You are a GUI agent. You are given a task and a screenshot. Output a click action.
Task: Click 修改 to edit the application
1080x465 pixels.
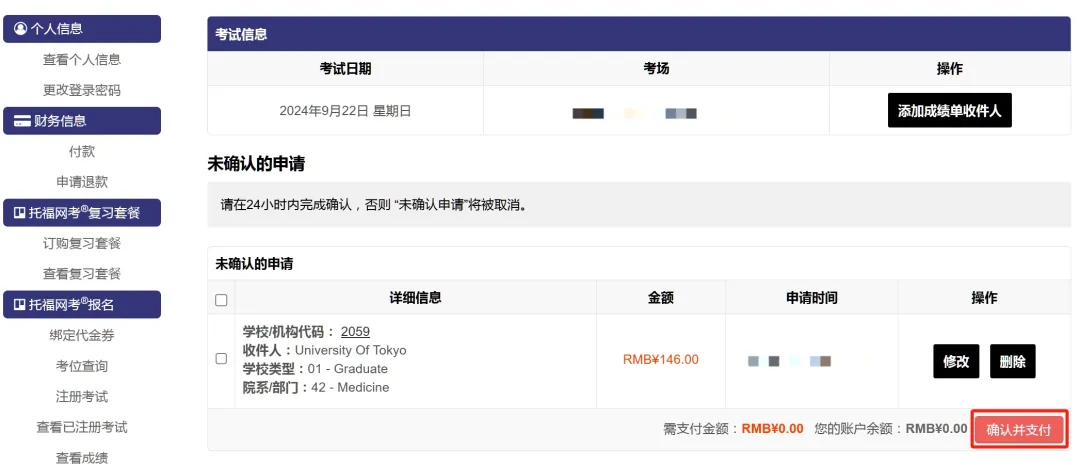(955, 361)
